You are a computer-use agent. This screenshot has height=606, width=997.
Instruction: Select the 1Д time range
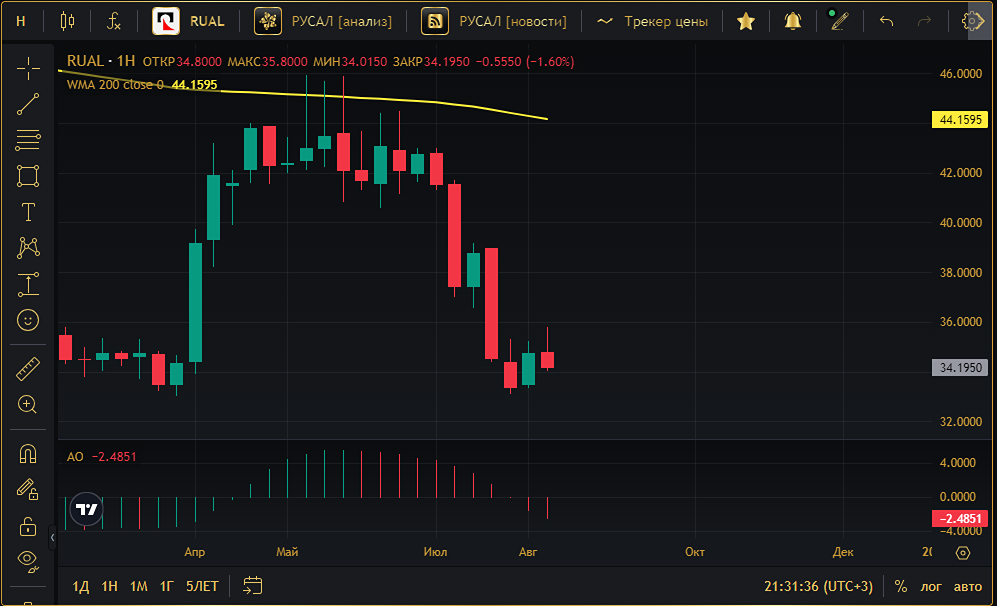(x=81, y=586)
